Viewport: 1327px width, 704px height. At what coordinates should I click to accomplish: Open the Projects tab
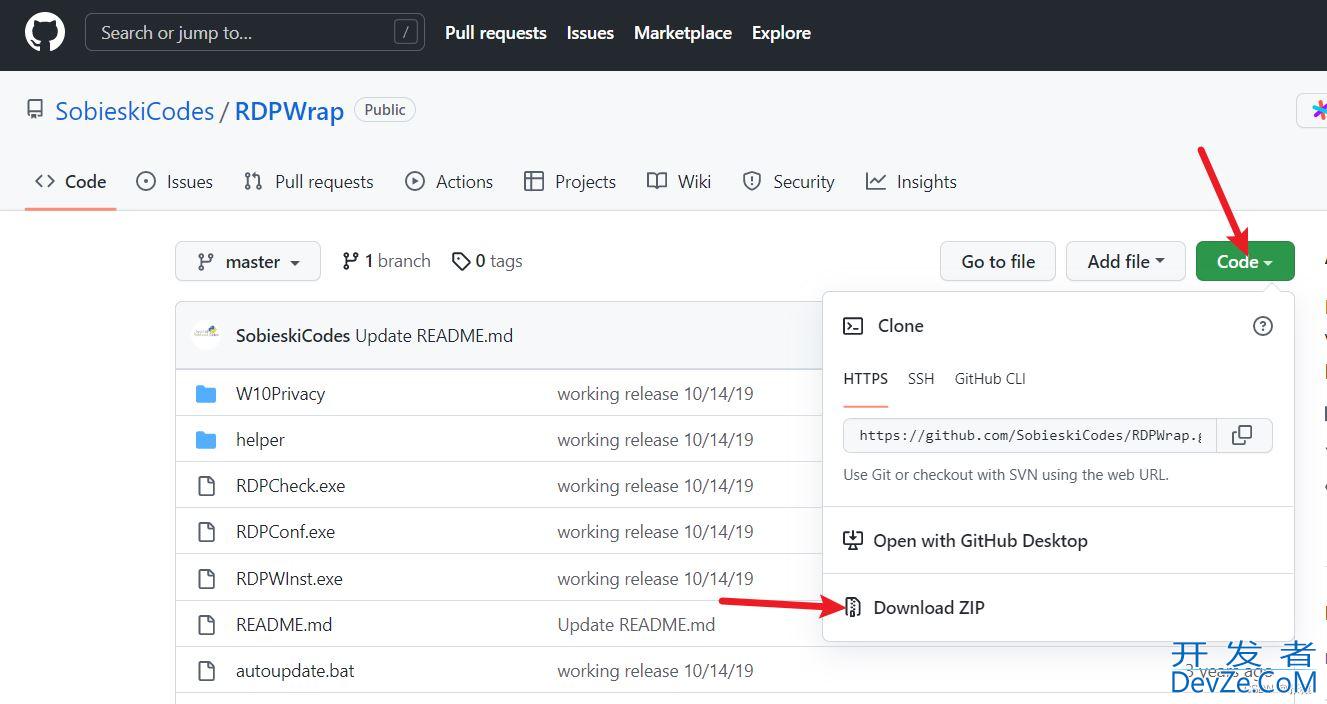570,182
